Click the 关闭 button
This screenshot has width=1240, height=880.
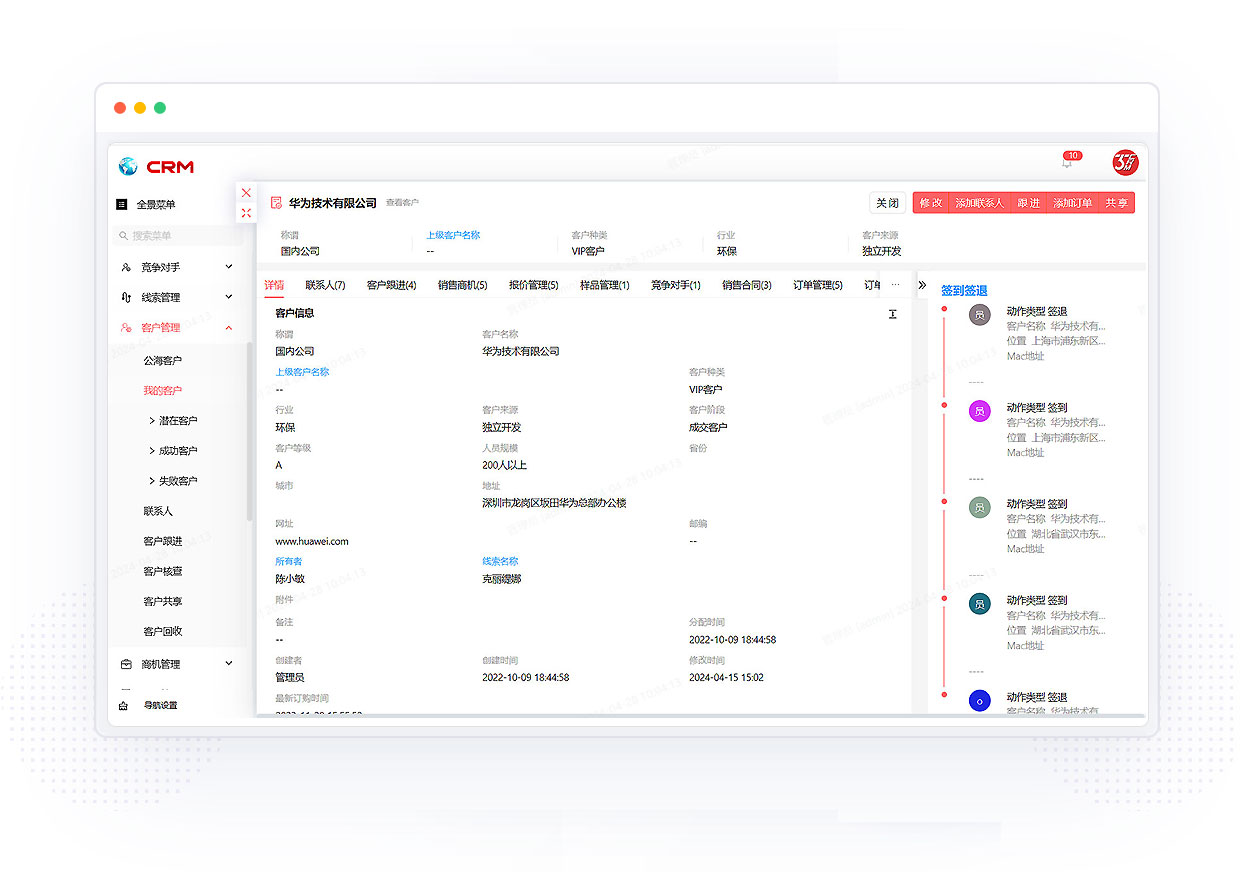point(887,203)
